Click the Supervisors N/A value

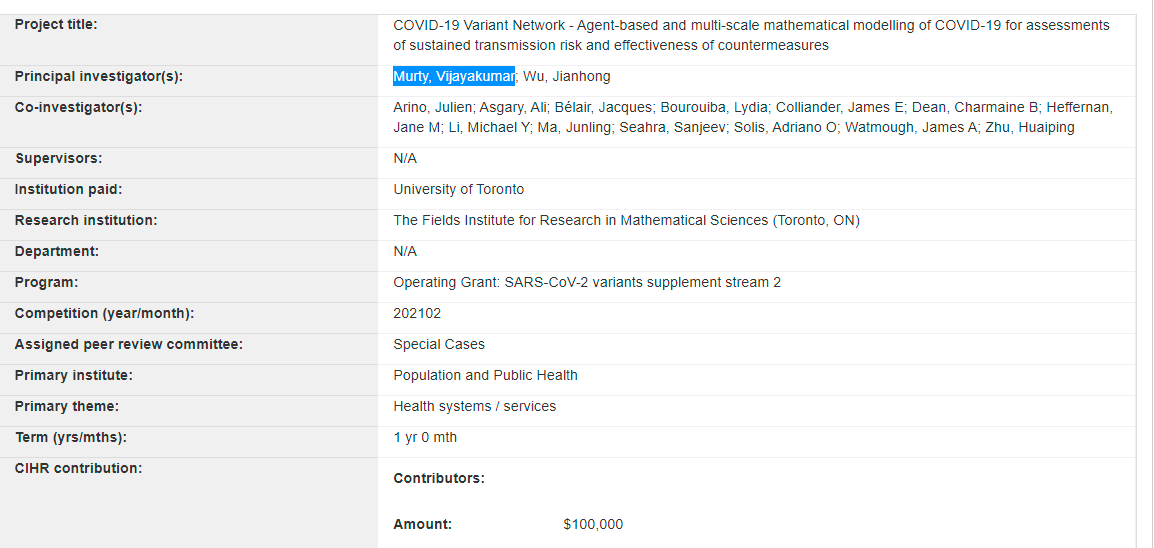(405, 158)
